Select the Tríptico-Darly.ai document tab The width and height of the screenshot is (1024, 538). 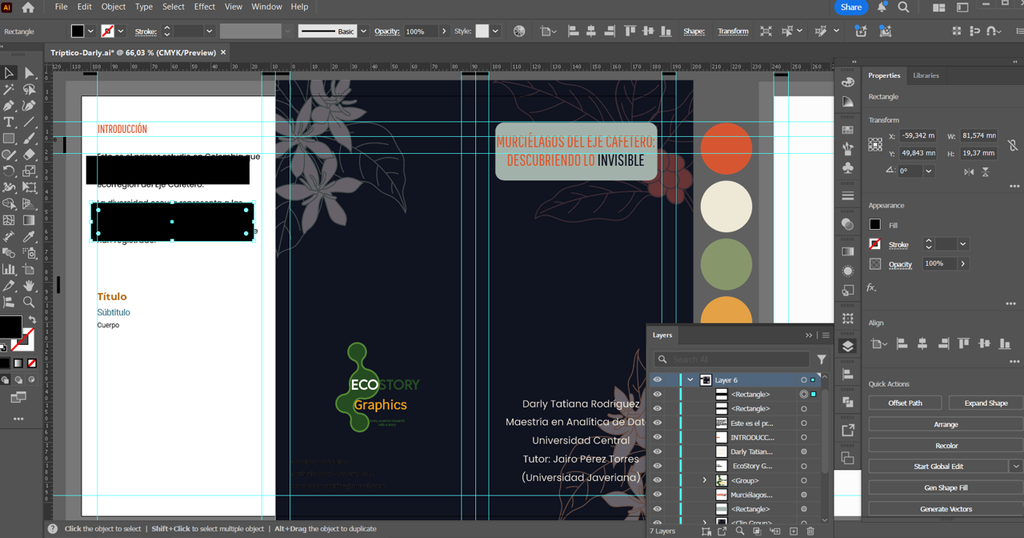(x=133, y=53)
